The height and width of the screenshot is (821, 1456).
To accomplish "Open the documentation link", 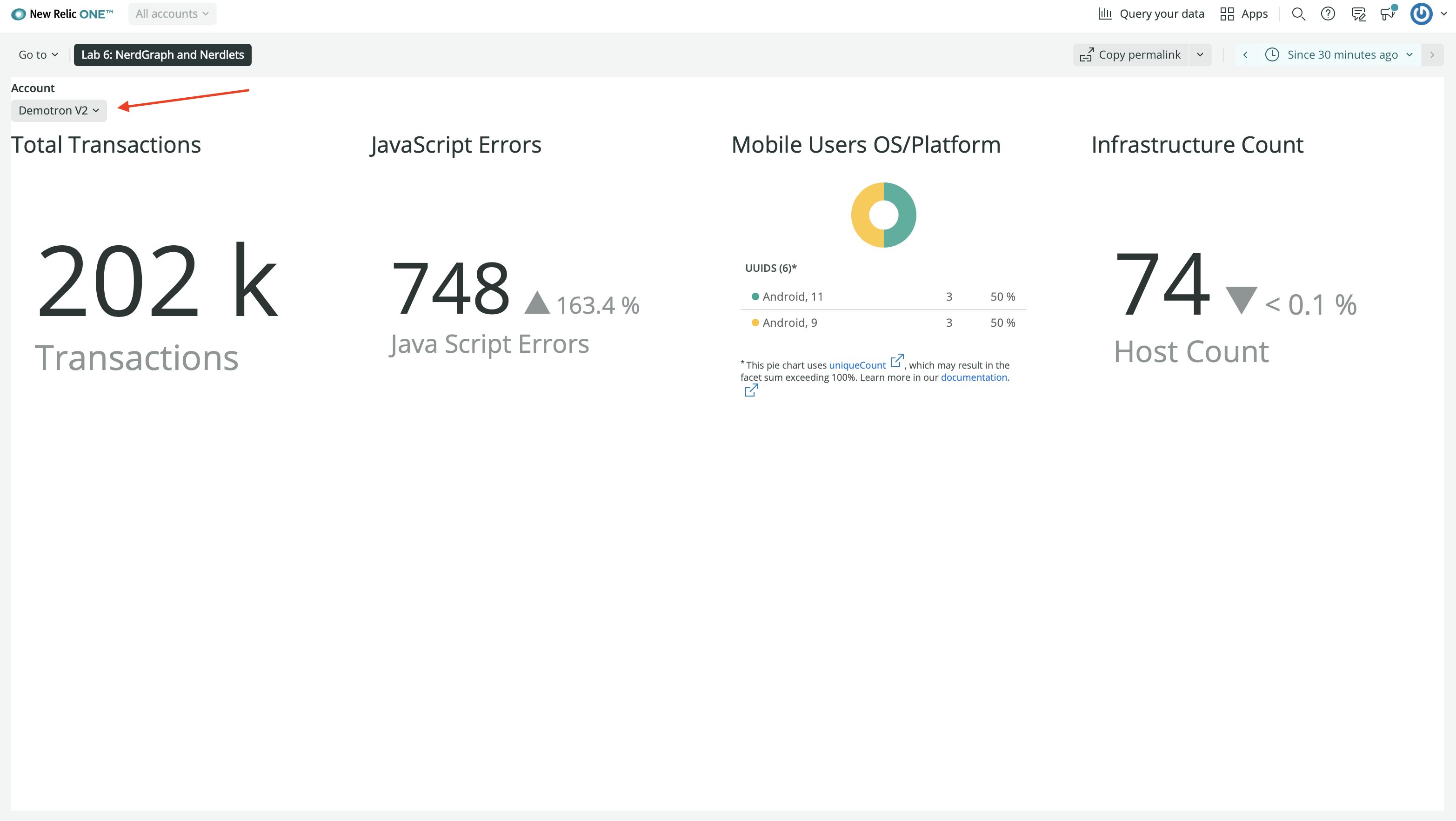I will [x=974, y=377].
